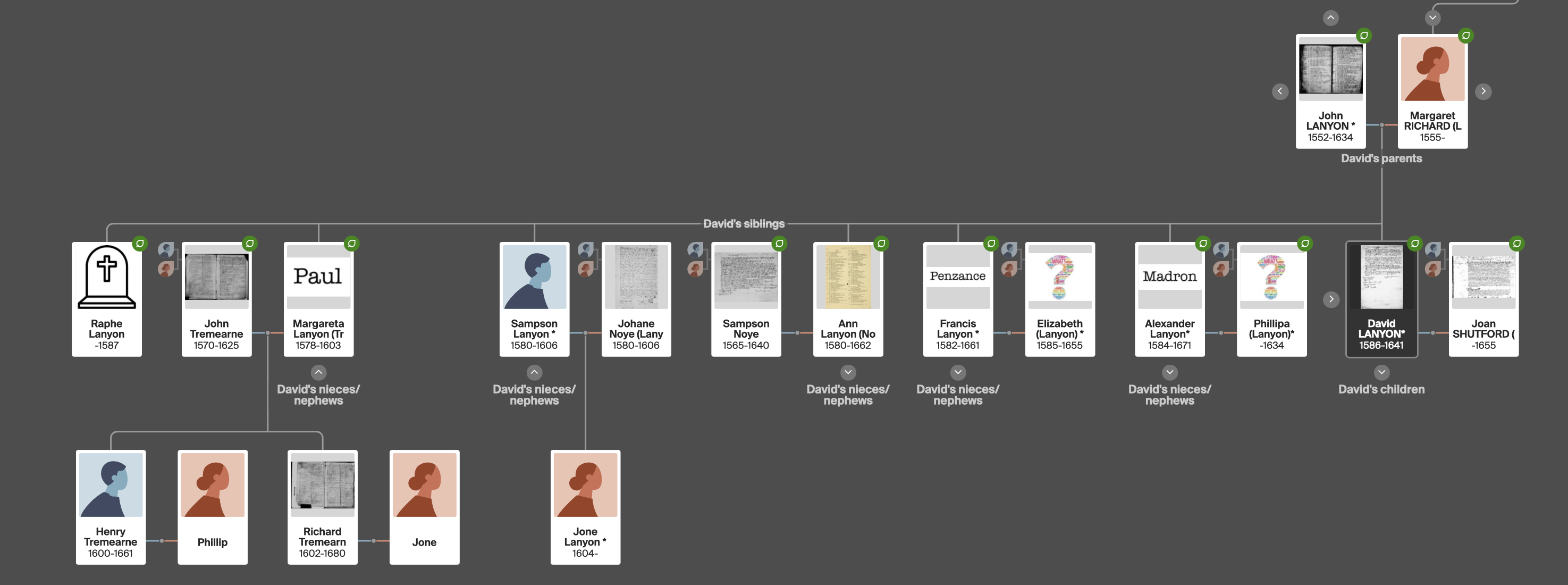Expand nieces/nephews under Ann Lanyon
This screenshot has width=1568, height=585.
848,372
